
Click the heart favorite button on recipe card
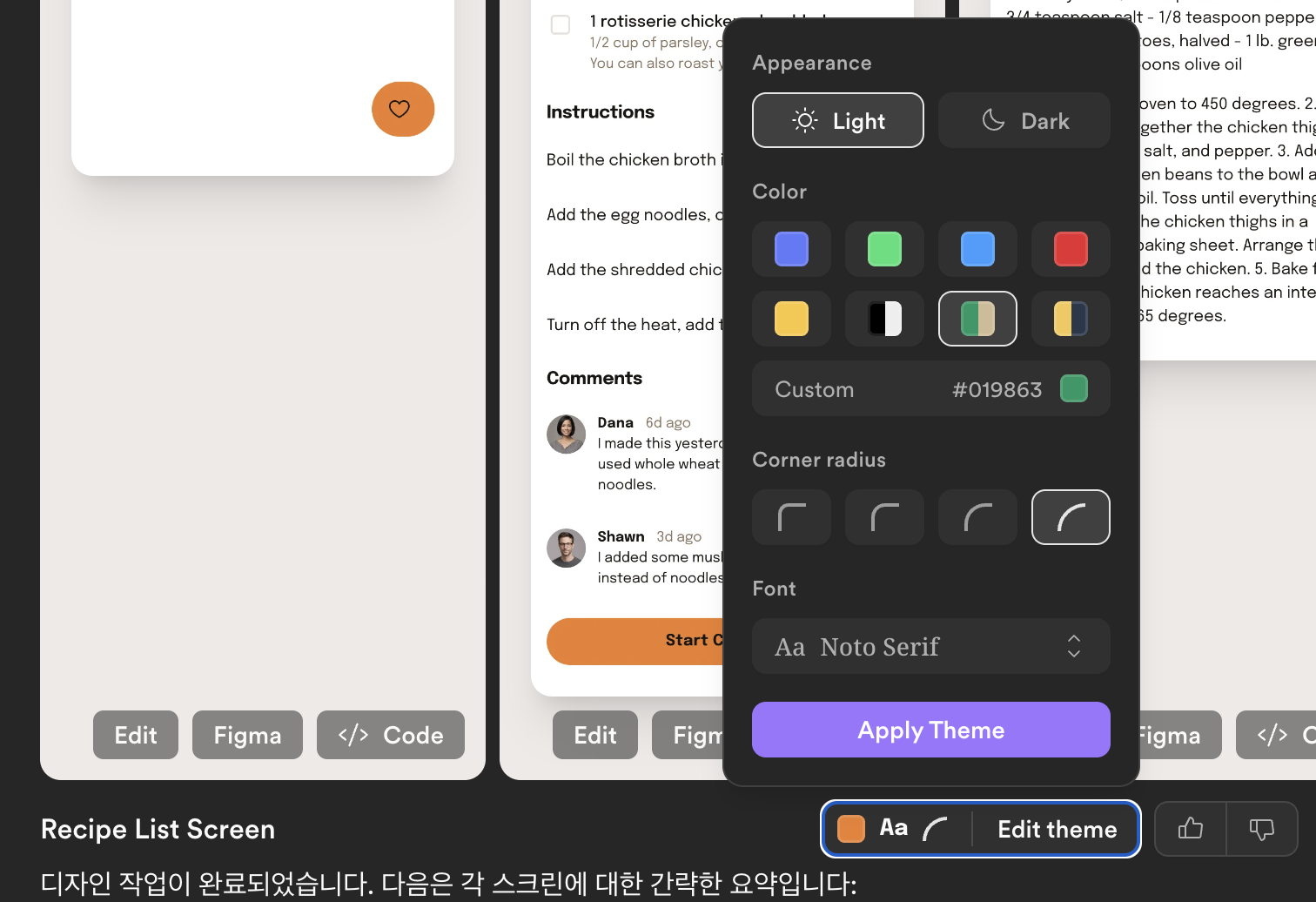pos(402,109)
